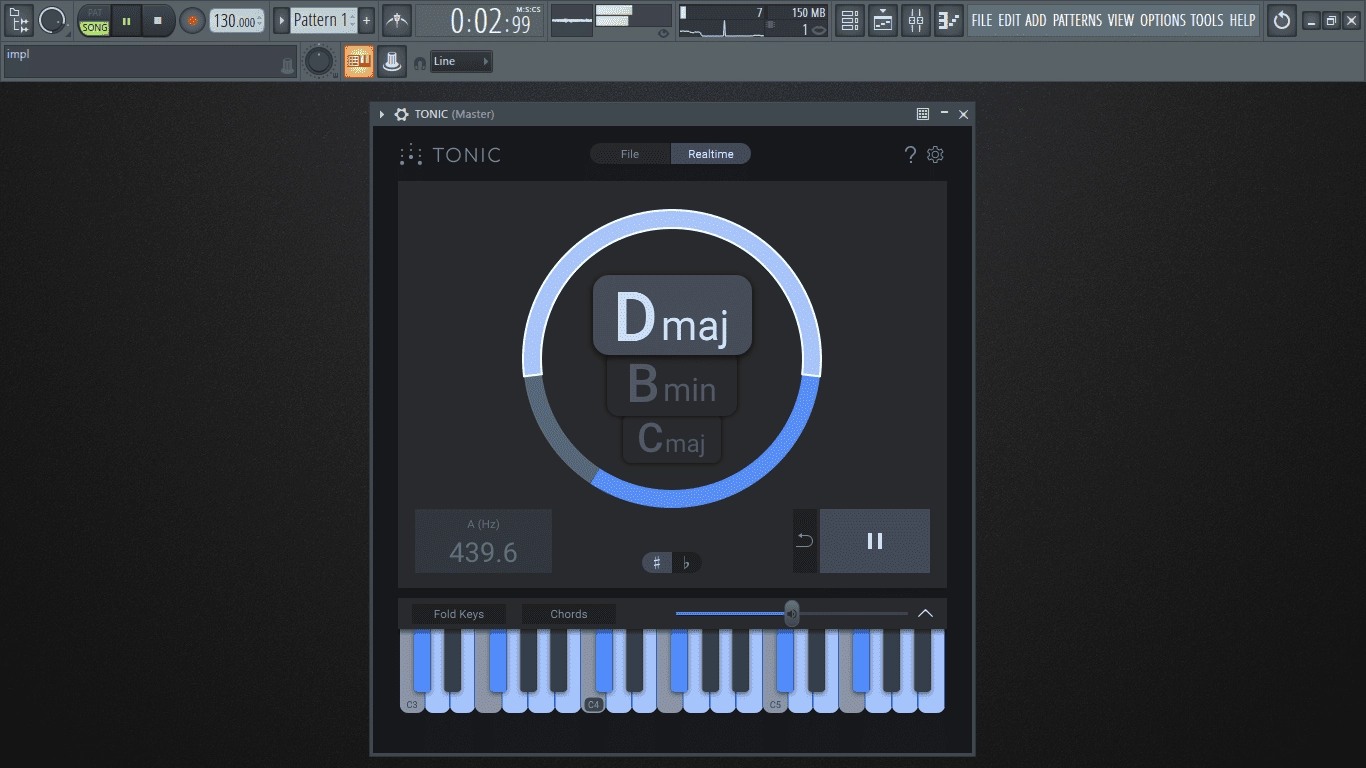This screenshot has height=768, width=1366.
Task: Switch to PAT pattern mode
Action: click(95, 12)
